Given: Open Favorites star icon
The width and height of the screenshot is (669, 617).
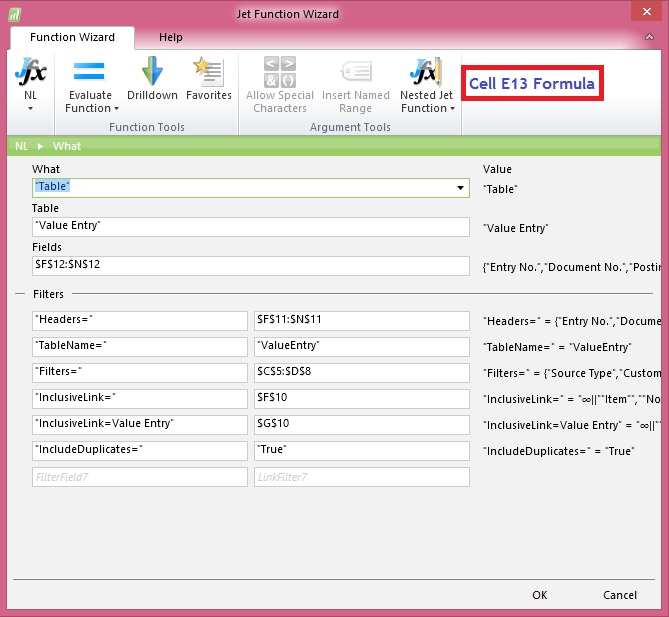Looking at the screenshot, I should click(208, 73).
